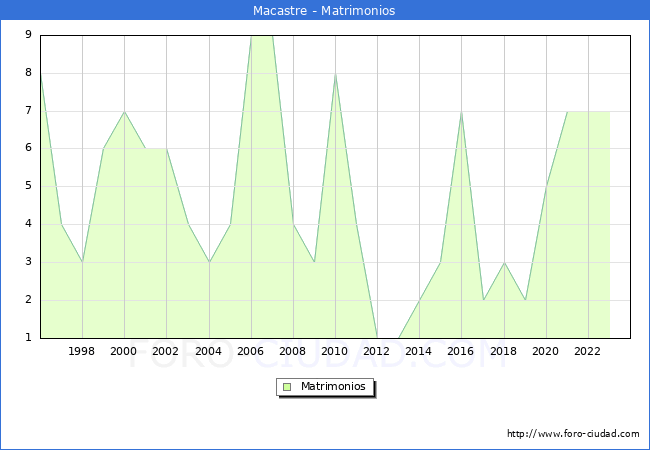Click the 1998 label on x-axis
The image size is (650, 450).
coord(82,351)
